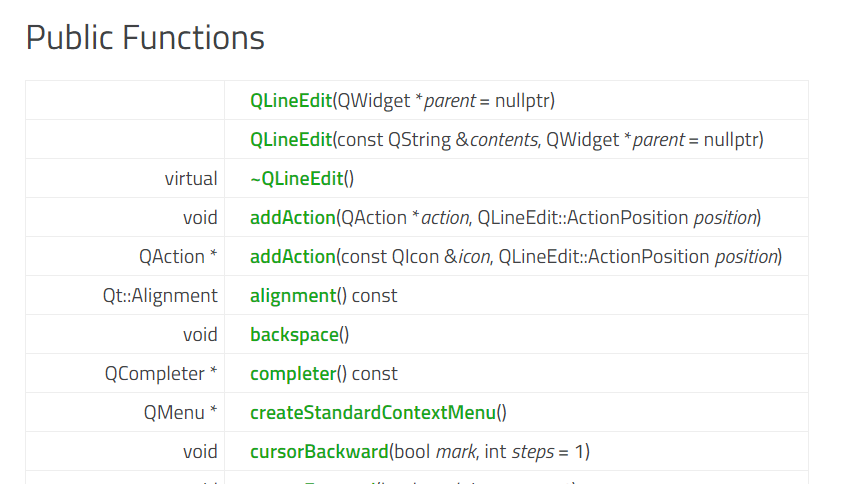
Task: Click QLineEdit::ActionPosition in void addAction row
Action: (583, 218)
